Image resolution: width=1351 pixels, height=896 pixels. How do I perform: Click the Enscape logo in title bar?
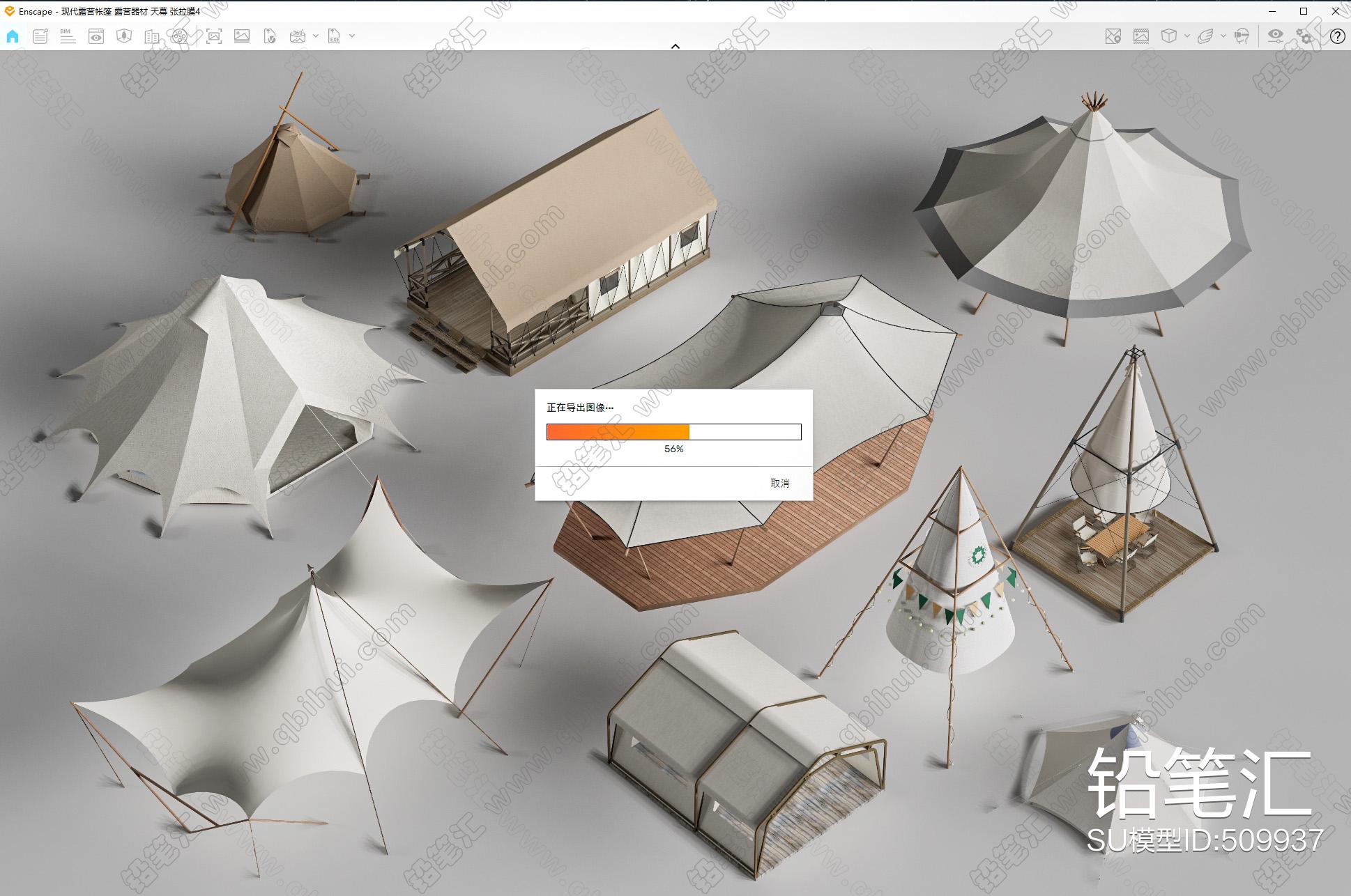click(9, 11)
